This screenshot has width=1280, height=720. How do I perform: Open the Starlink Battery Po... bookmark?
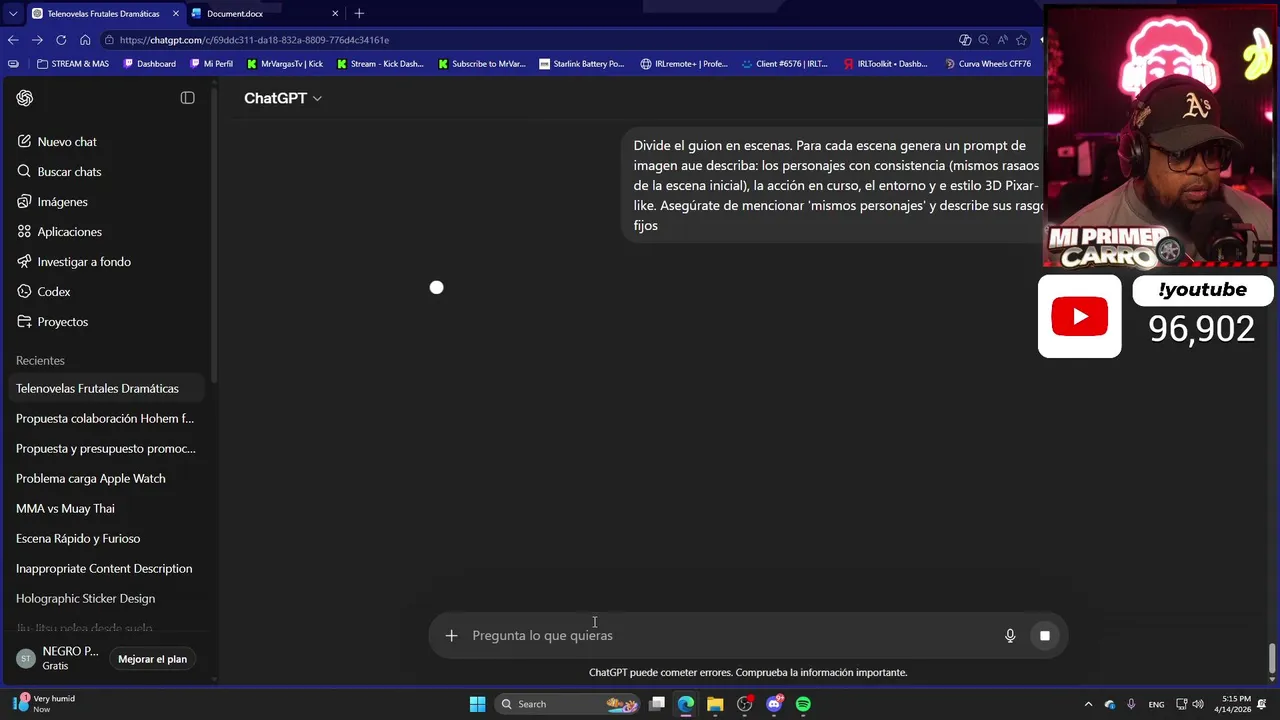point(582,64)
